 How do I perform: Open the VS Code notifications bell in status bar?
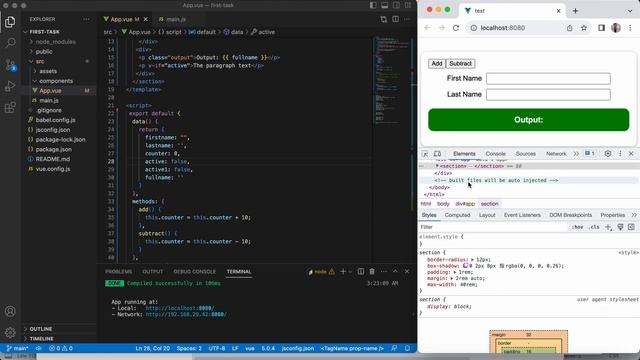[x=407, y=348]
